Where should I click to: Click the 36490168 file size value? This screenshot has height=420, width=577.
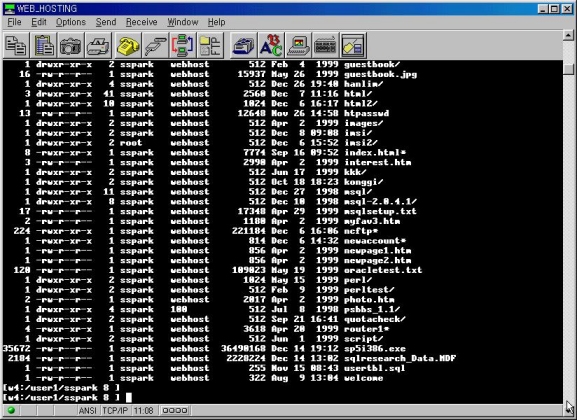[243, 349]
